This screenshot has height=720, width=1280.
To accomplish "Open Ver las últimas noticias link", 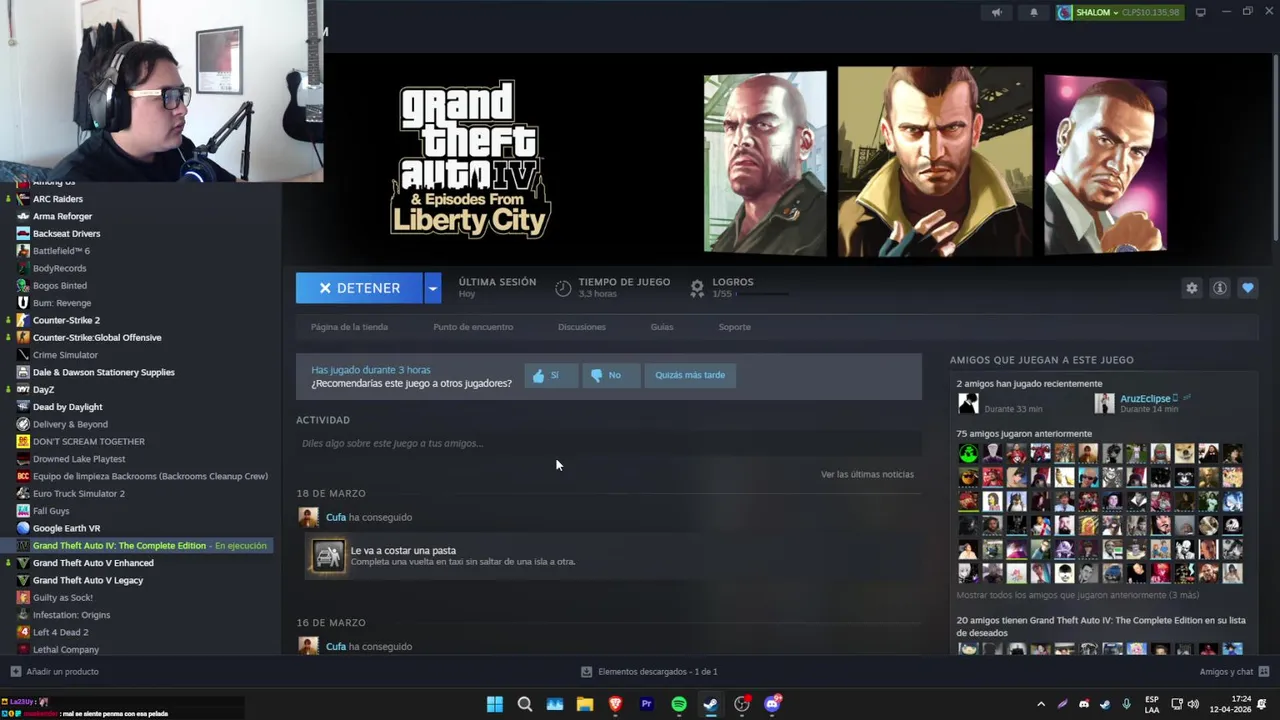I will pos(867,474).
